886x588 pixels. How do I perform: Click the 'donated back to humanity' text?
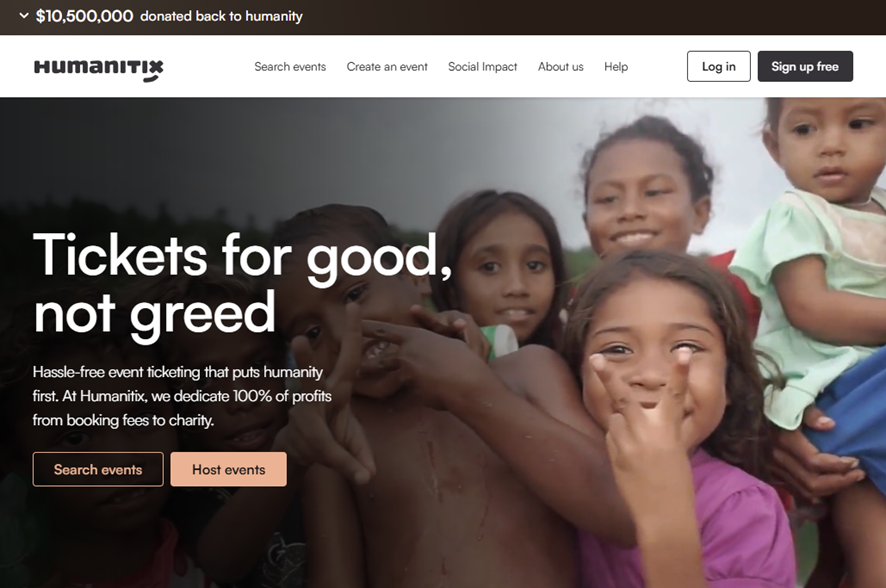[x=222, y=16]
